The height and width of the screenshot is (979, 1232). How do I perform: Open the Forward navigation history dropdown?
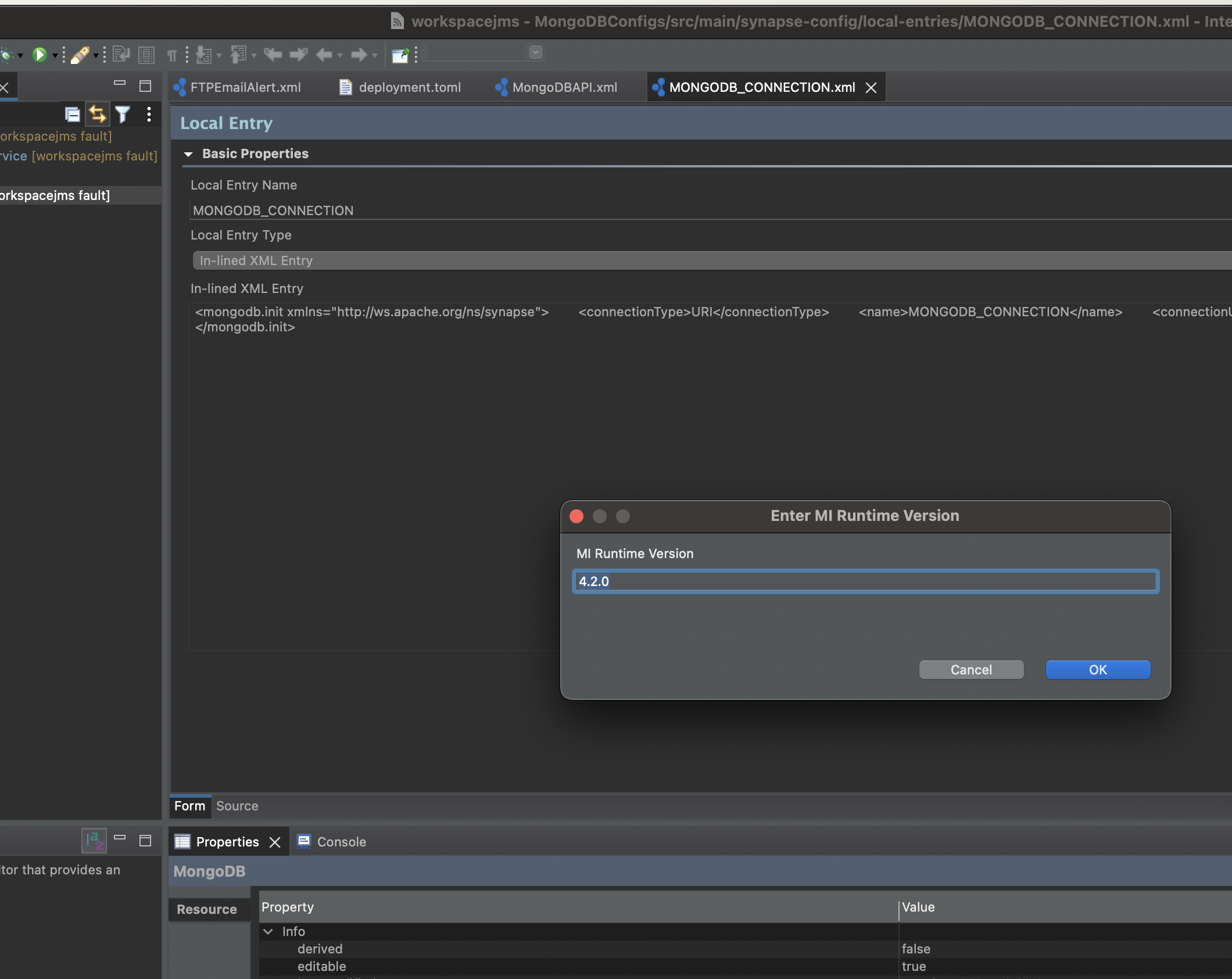375,55
